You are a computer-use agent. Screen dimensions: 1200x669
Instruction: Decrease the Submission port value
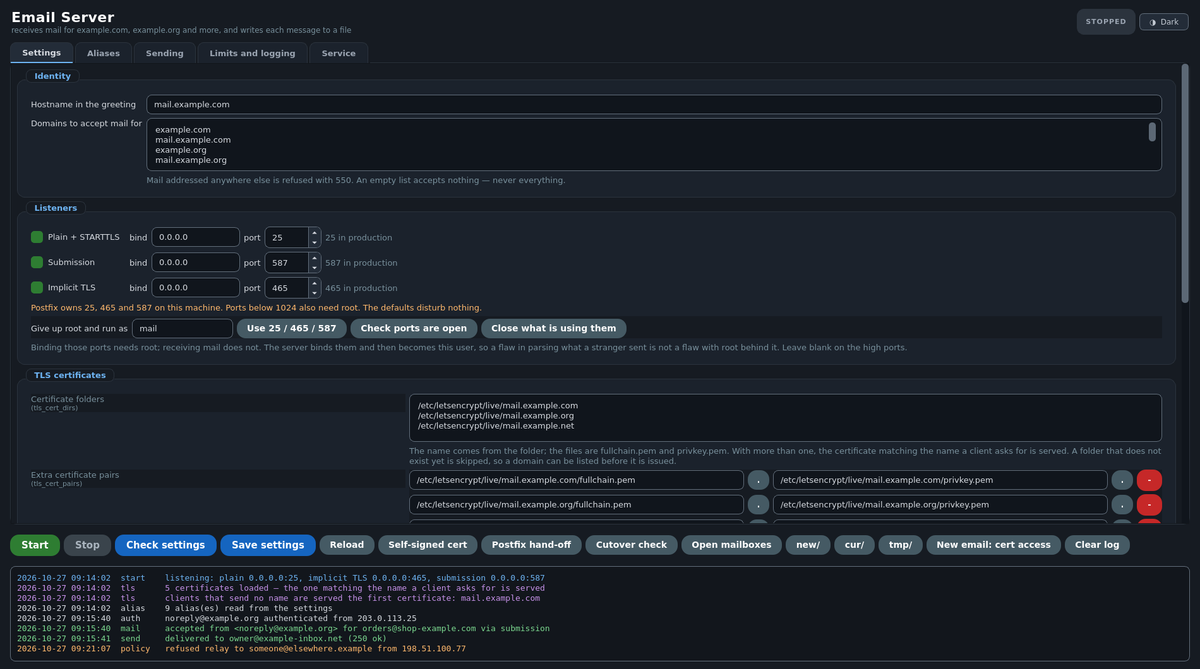(314, 267)
